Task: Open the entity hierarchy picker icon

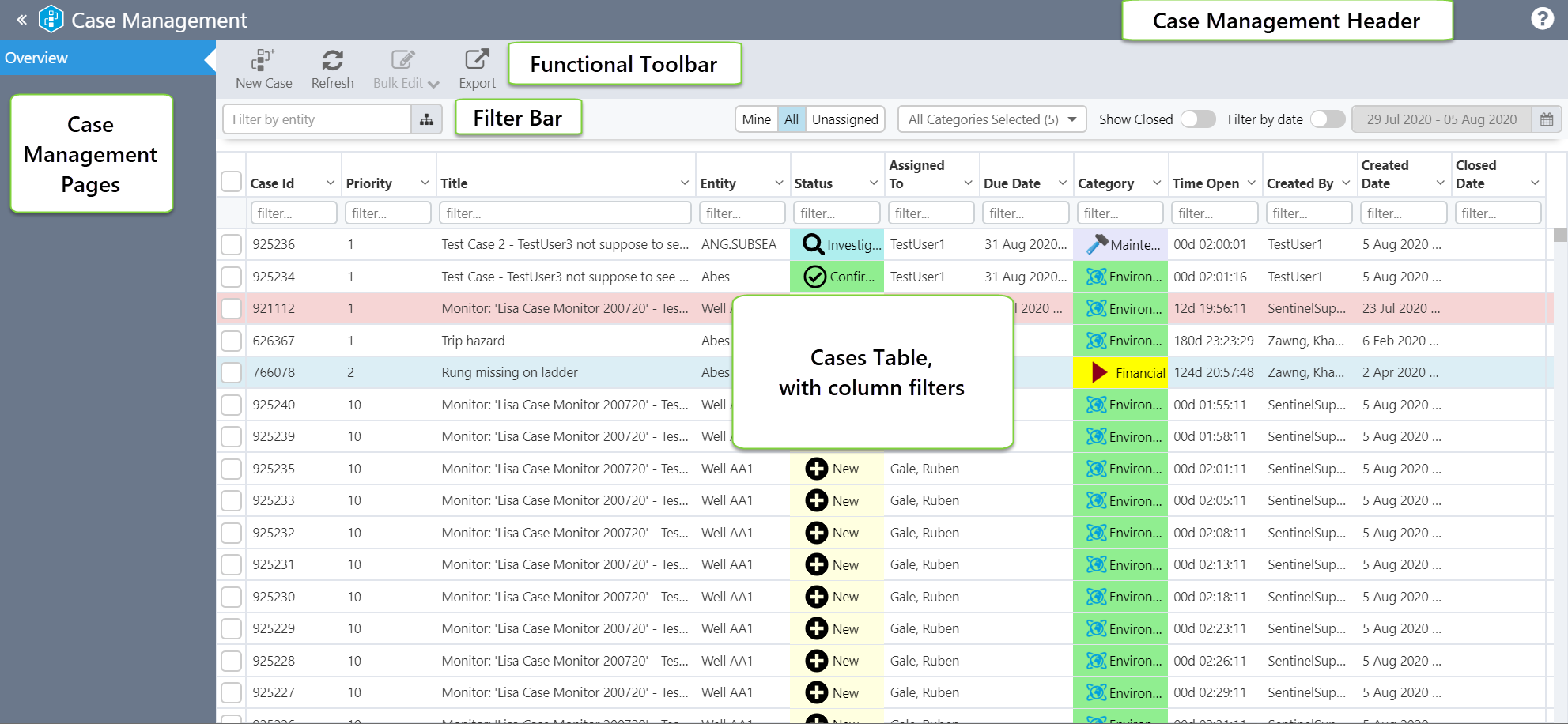Action: [x=426, y=119]
